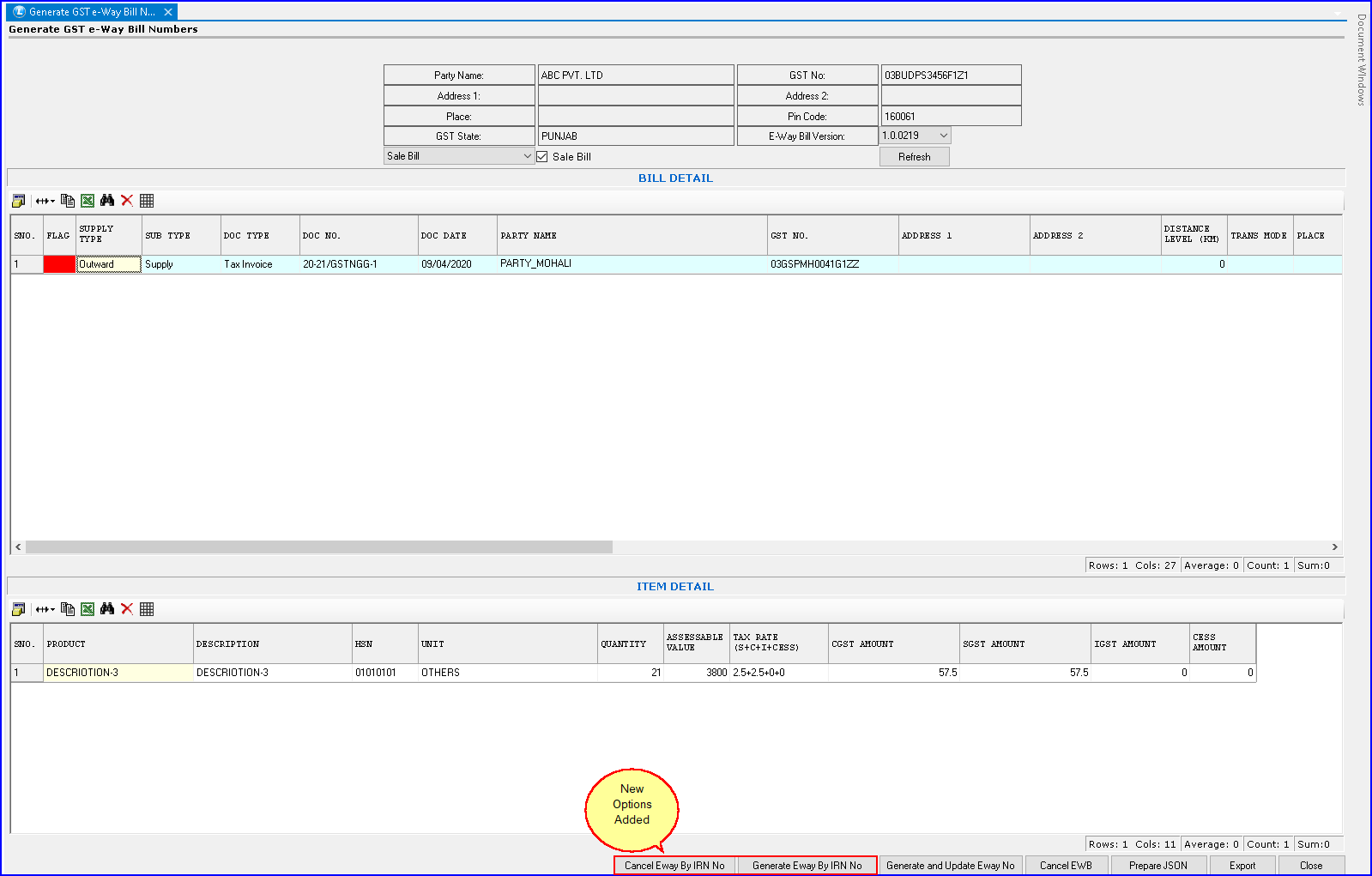The width and height of the screenshot is (1372, 876).
Task: Select the DESCRIOTION-3 product cell
Action: tap(118, 673)
